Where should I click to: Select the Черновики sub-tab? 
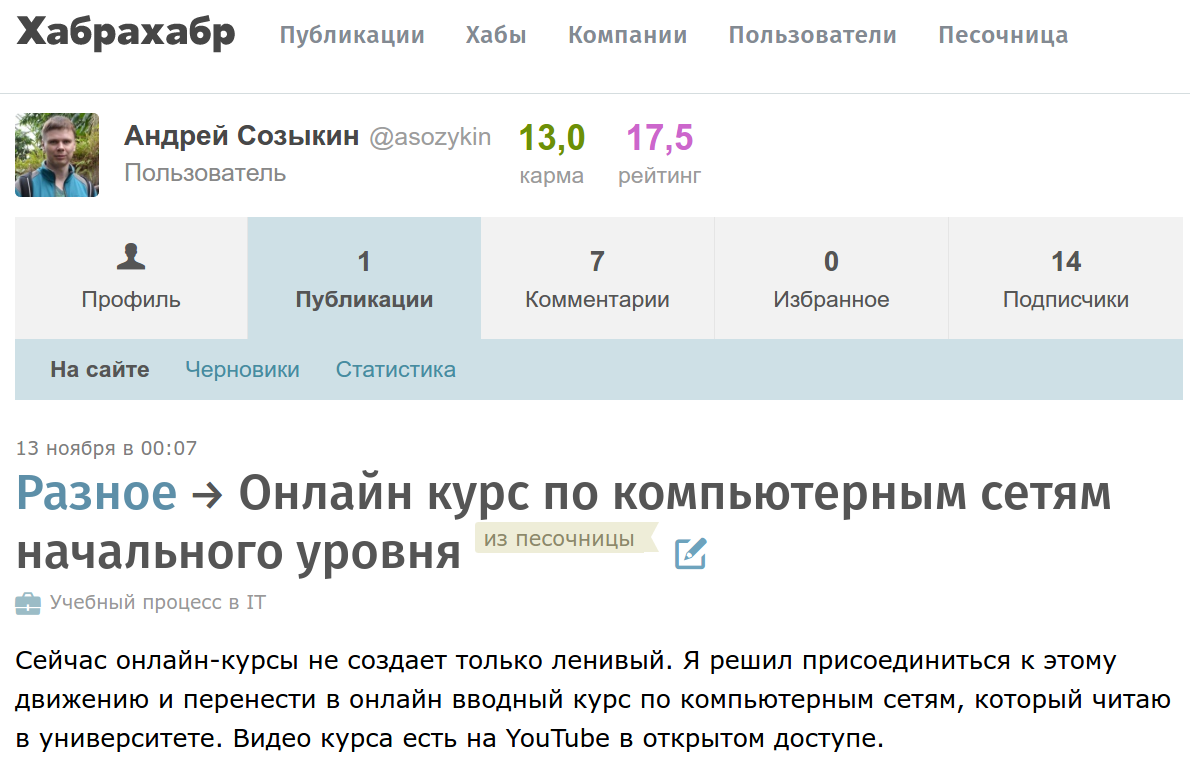[x=242, y=369]
